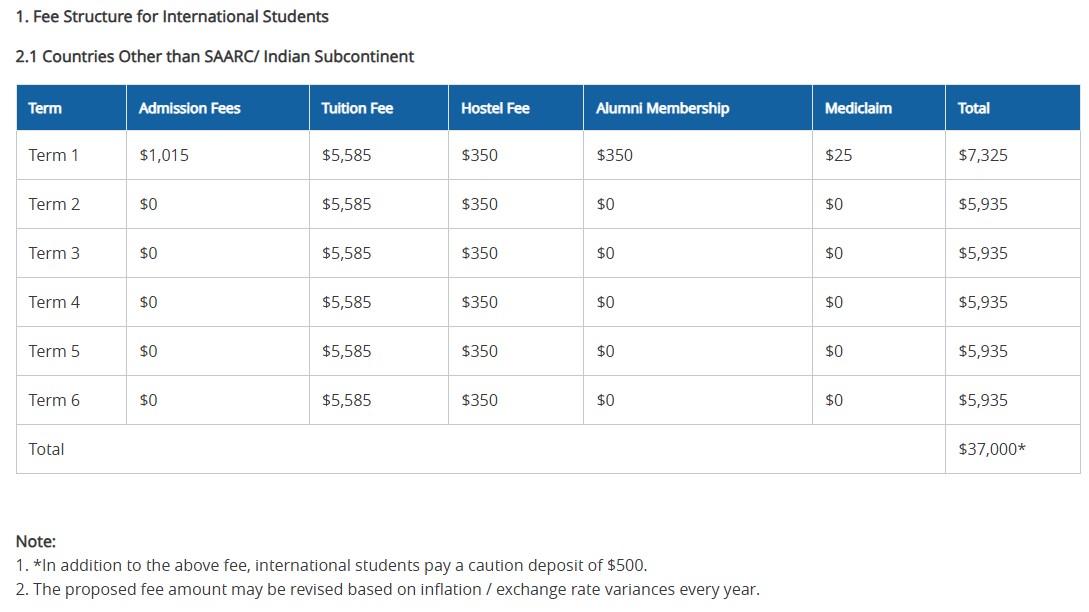Select the Term 6 row label
Viewport: 1089px width, 612px height.
point(54,400)
